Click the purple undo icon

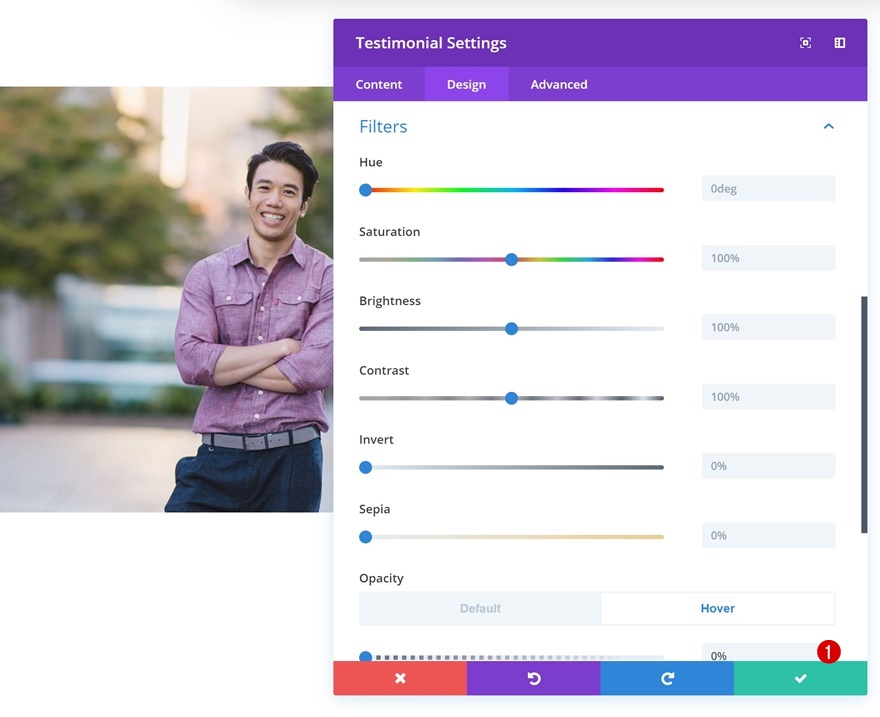click(x=533, y=678)
